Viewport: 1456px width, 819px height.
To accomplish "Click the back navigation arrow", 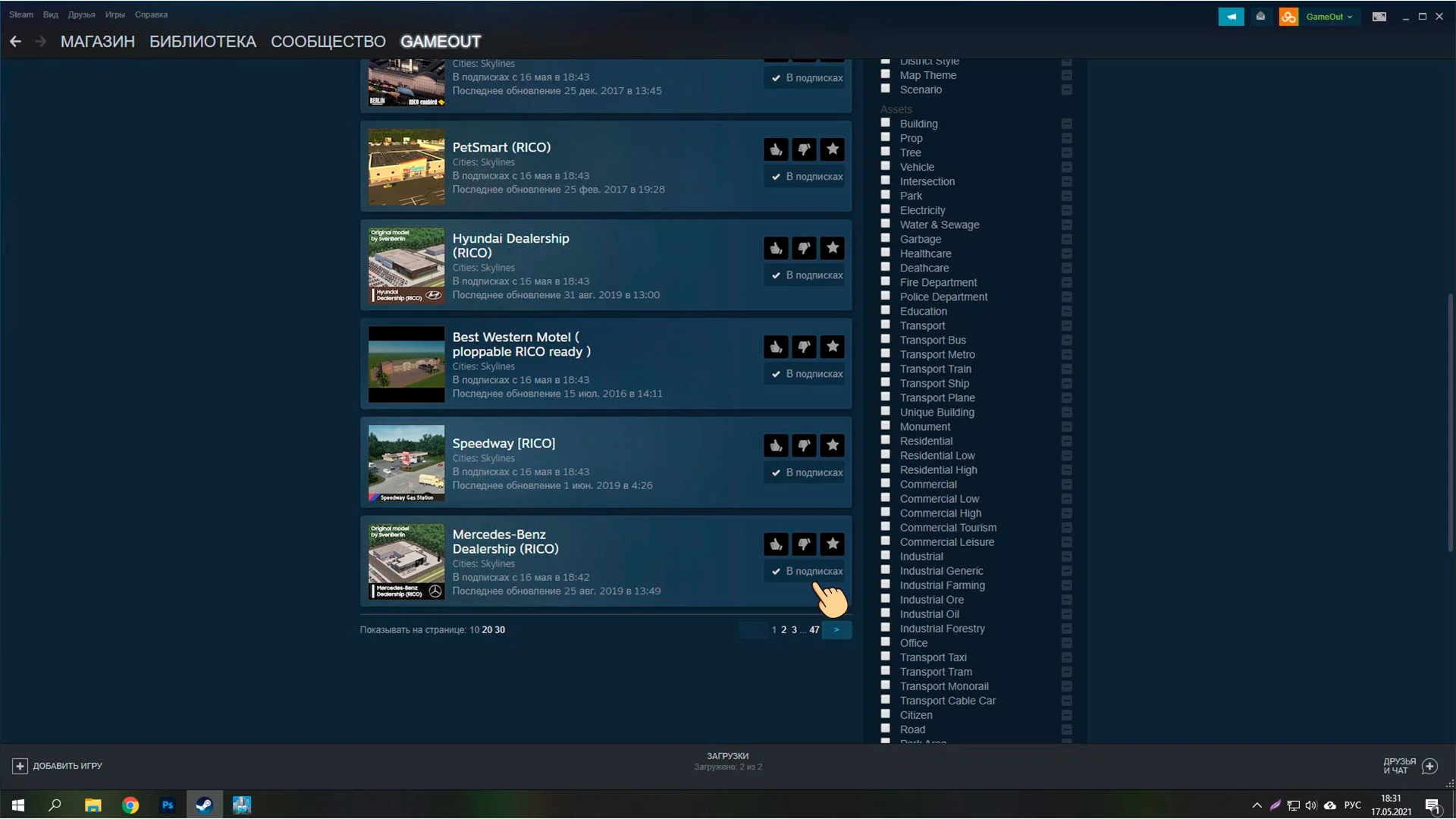I will (15, 42).
